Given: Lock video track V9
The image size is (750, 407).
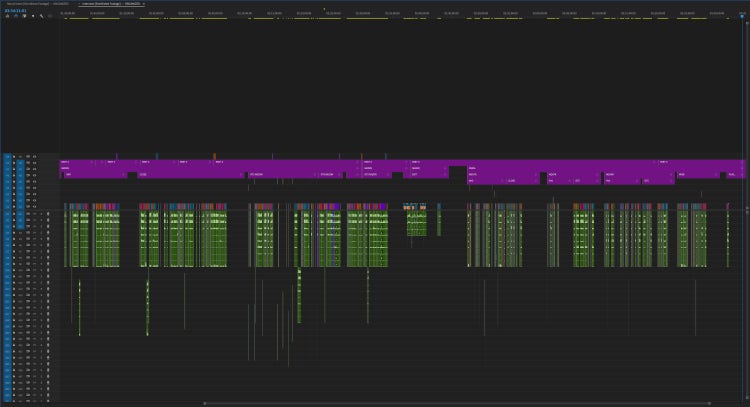Looking at the screenshot, I should pyautogui.click(x=14, y=156).
